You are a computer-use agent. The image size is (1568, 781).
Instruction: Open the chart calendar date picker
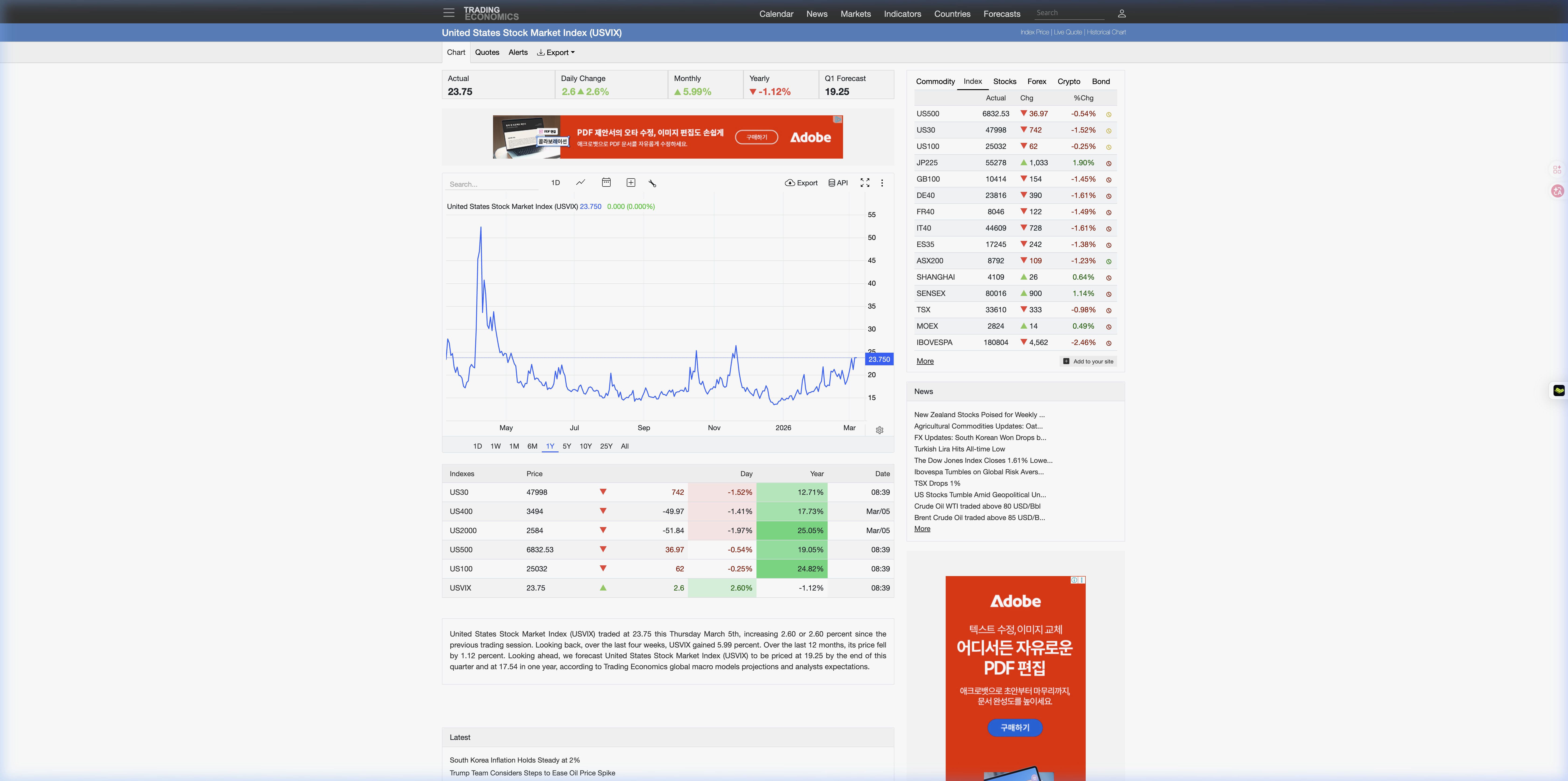pos(606,183)
